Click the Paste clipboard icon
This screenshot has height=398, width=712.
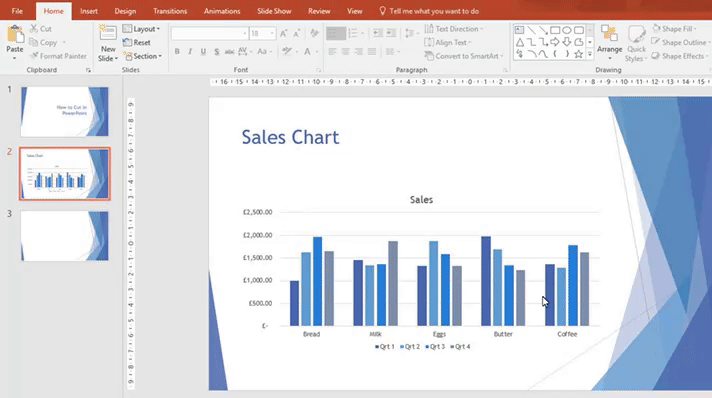15,35
